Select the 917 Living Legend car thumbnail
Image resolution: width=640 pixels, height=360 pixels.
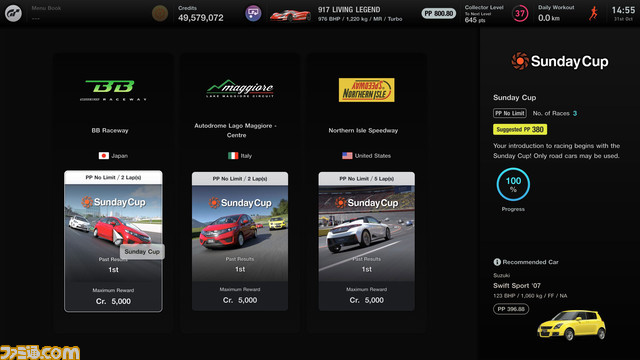(290, 16)
